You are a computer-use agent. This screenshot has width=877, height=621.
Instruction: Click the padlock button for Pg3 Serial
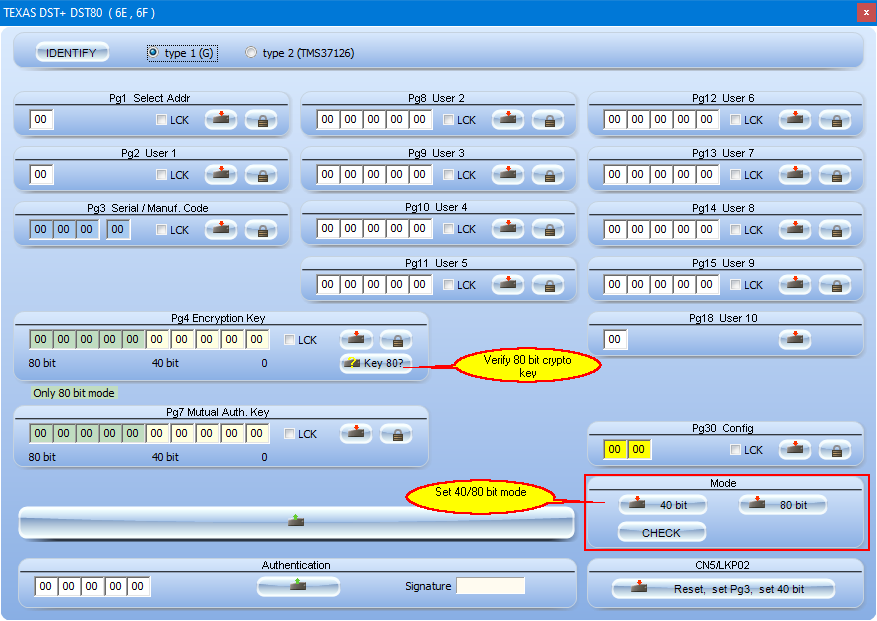point(262,229)
